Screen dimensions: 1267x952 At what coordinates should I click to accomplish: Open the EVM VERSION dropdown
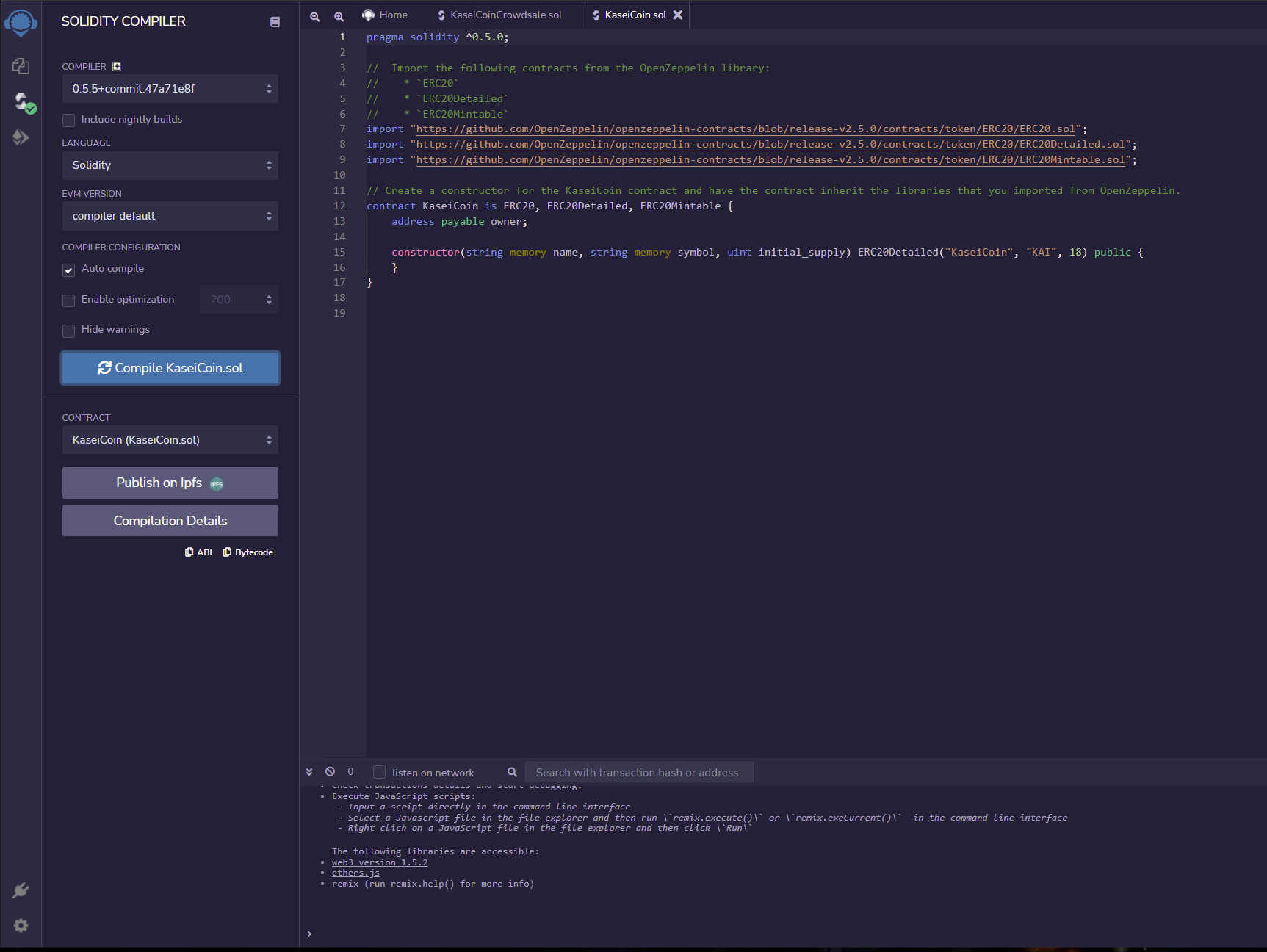pos(170,216)
